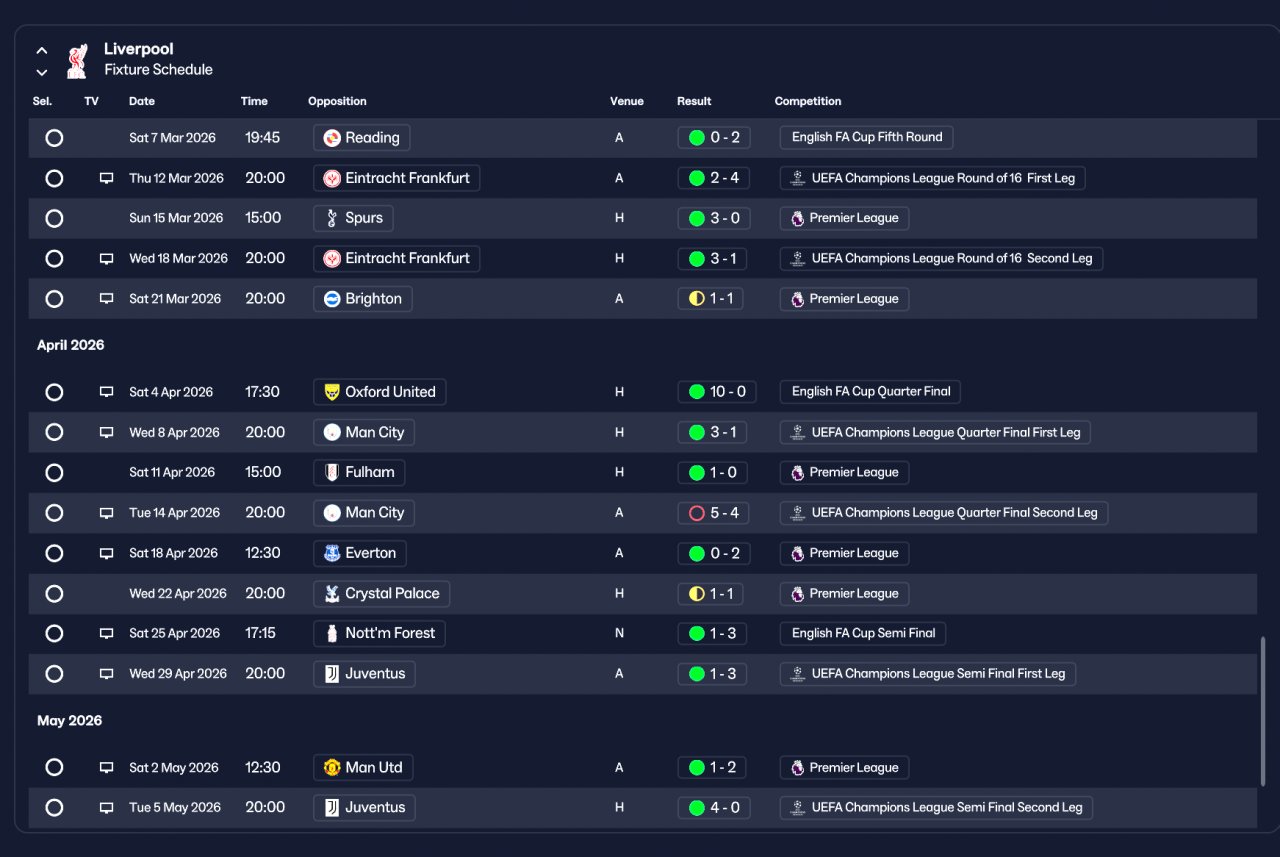Sort fixtures by Venue column header
The width and height of the screenshot is (1280, 857).
click(627, 101)
